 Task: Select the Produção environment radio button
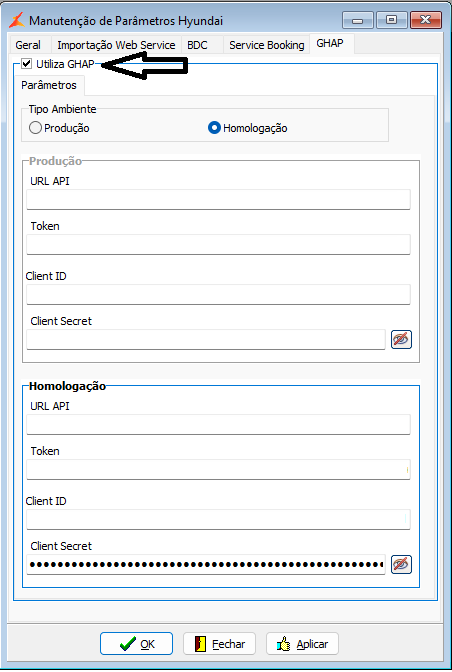click(x=35, y=128)
